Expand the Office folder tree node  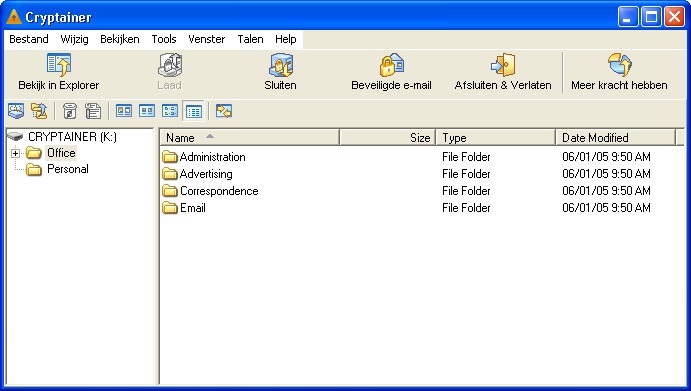pyautogui.click(x=15, y=153)
